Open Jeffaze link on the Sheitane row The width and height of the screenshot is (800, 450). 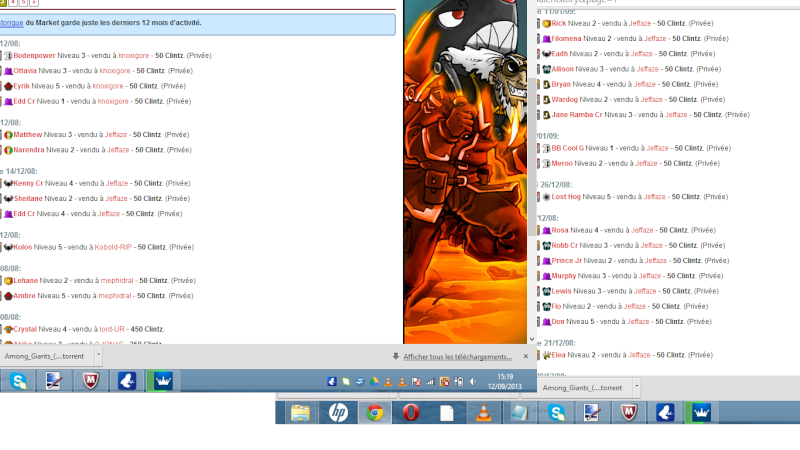point(116,198)
